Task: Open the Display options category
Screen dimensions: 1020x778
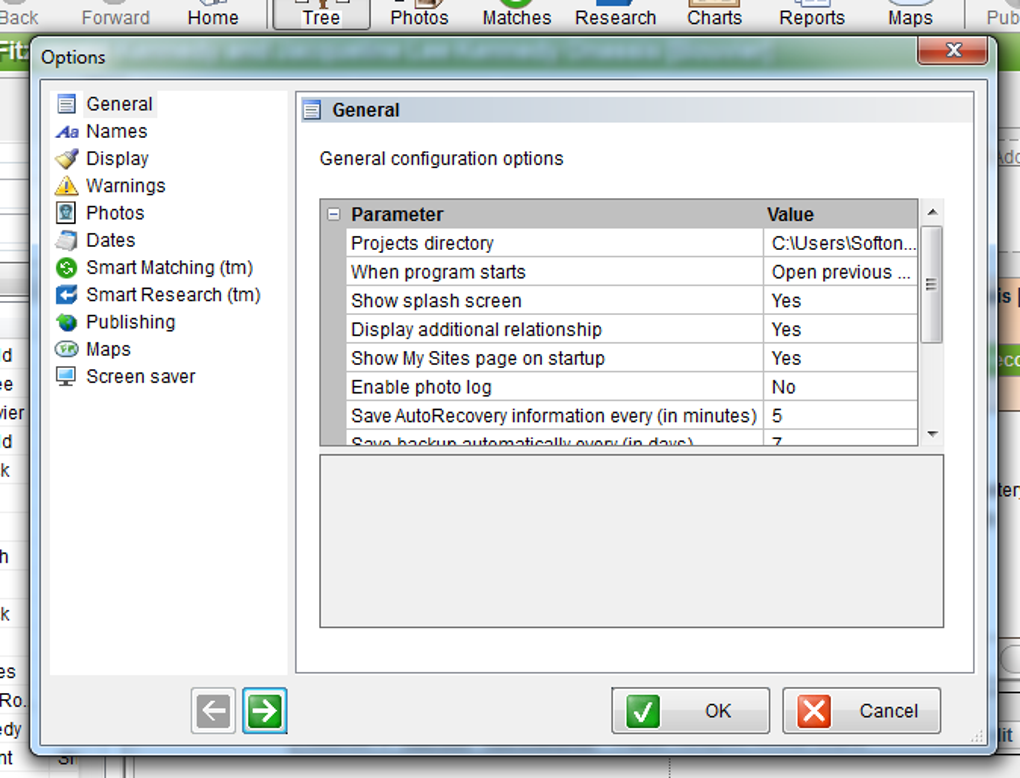Action: coord(118,159)
